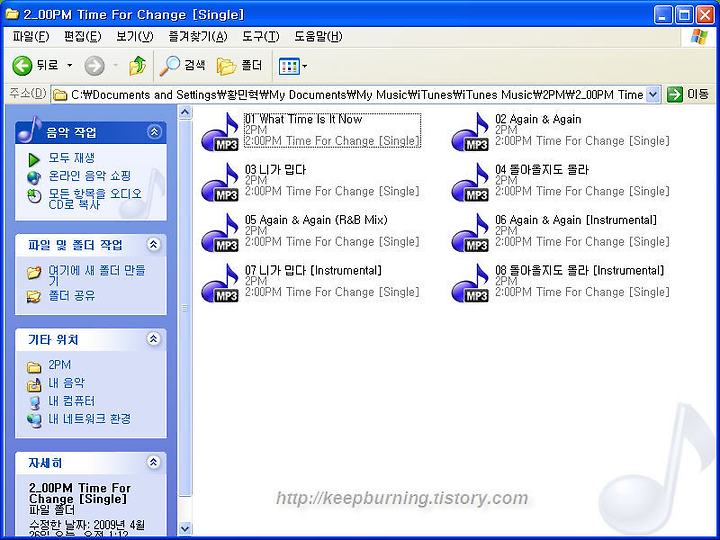The image size is (720, 540).
Task: Click Make a new folder (여기에 새 폴더 만들기)
Action: (97, 276)
